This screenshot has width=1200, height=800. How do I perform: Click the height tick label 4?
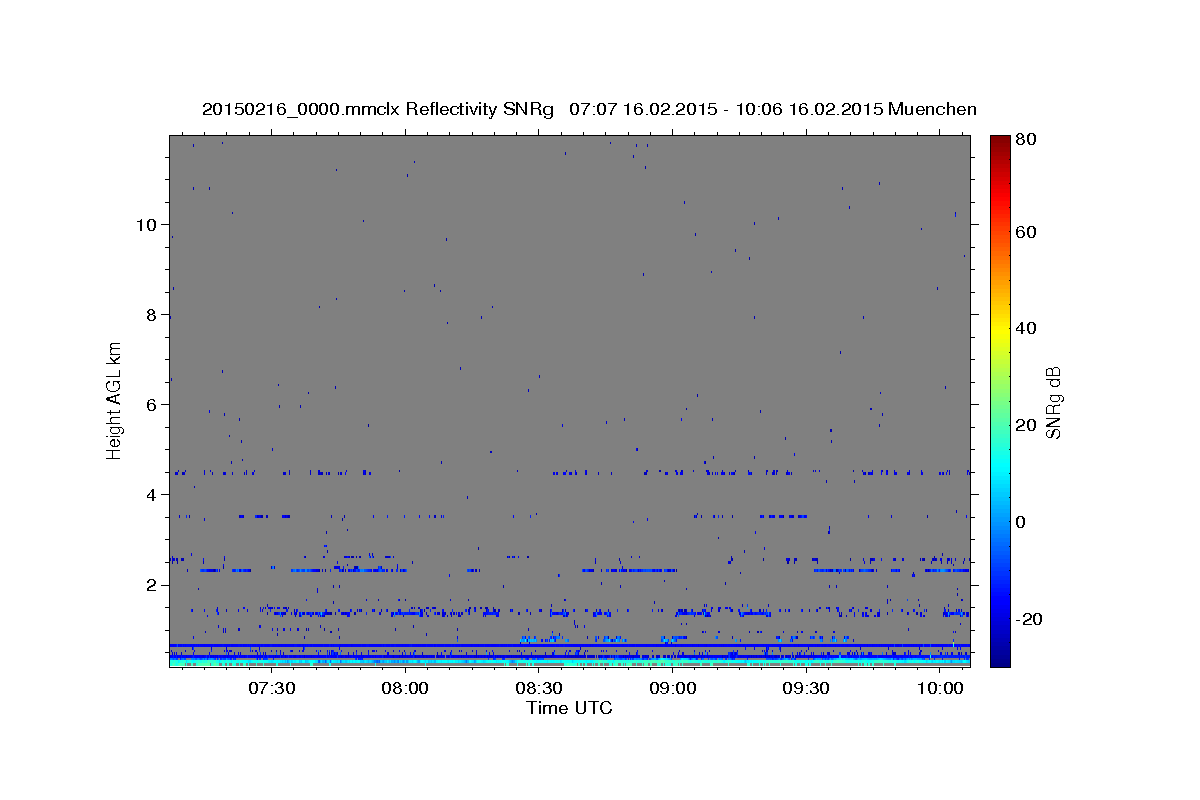click(150, 495)
